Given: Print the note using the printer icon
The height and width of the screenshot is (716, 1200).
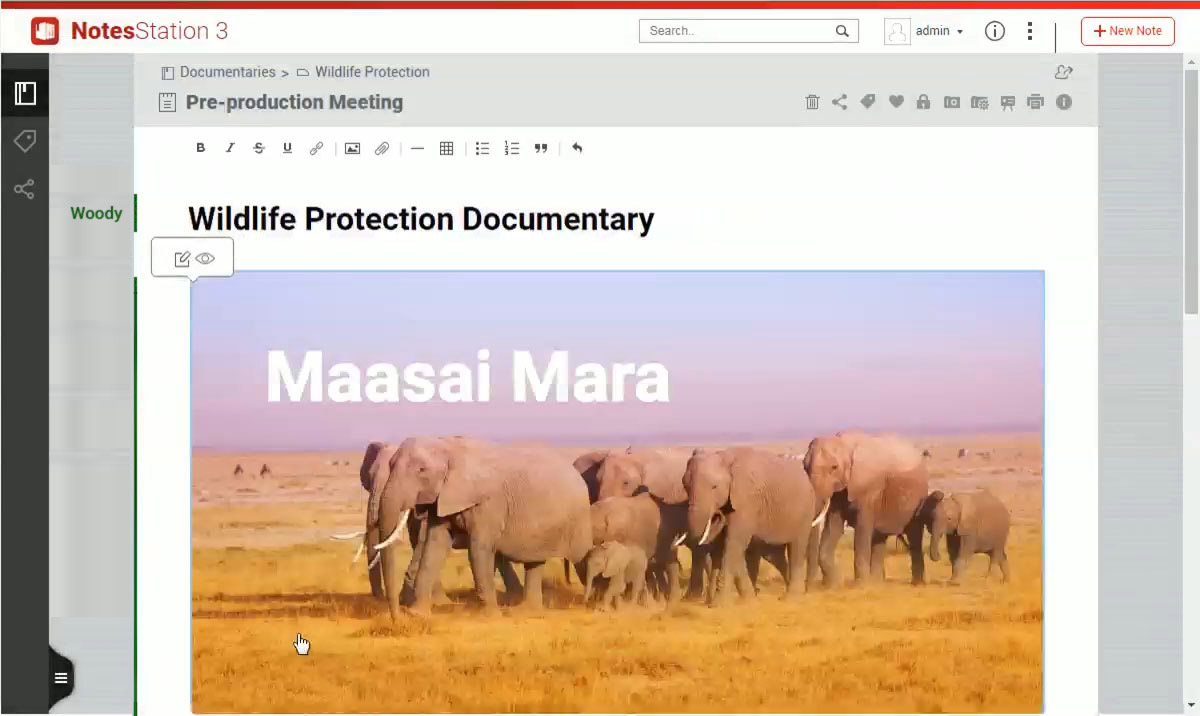Looking at the screenshot, I should click(x=1035, y=102).
